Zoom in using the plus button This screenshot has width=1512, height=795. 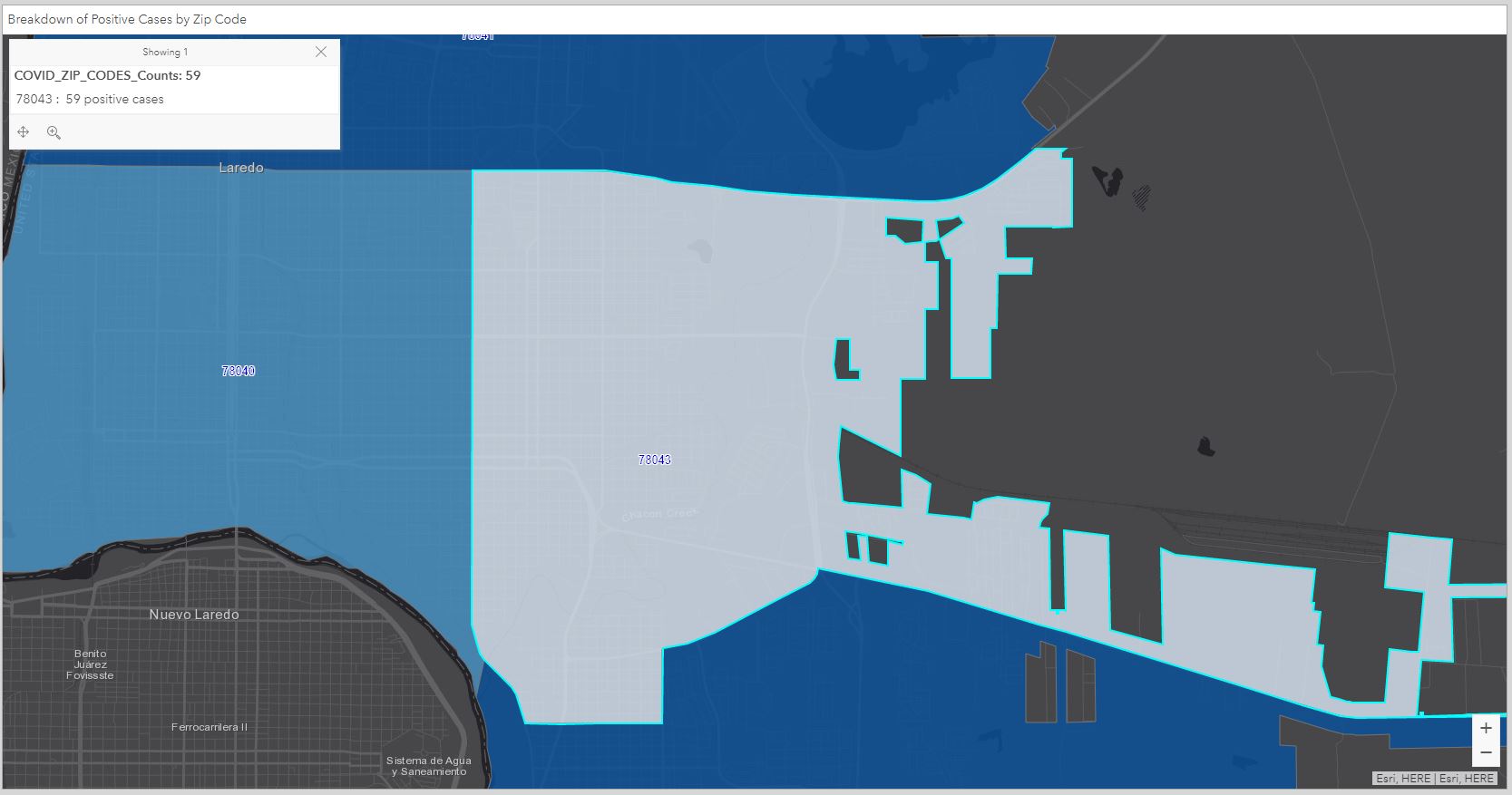tap(1486, 728)
